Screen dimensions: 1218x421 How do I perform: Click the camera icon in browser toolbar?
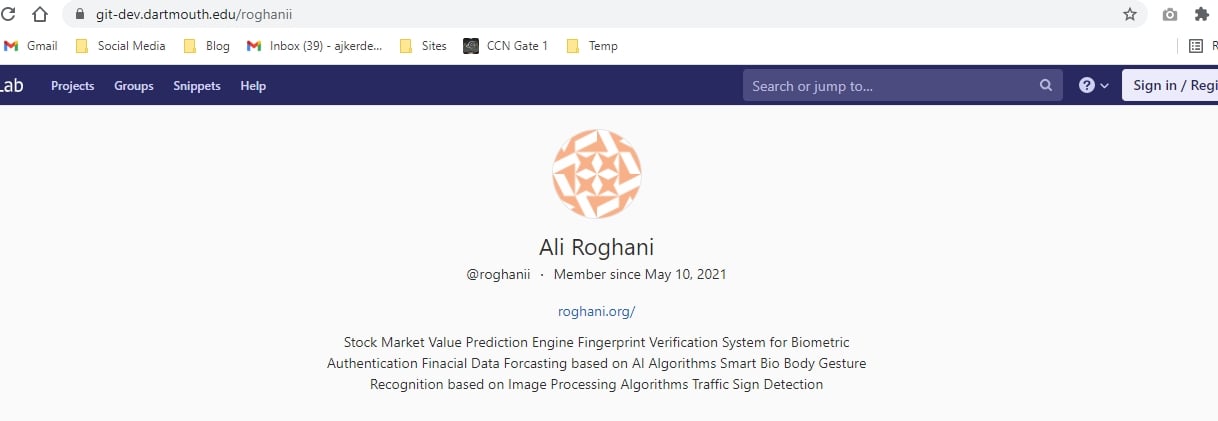[1169, 15]
